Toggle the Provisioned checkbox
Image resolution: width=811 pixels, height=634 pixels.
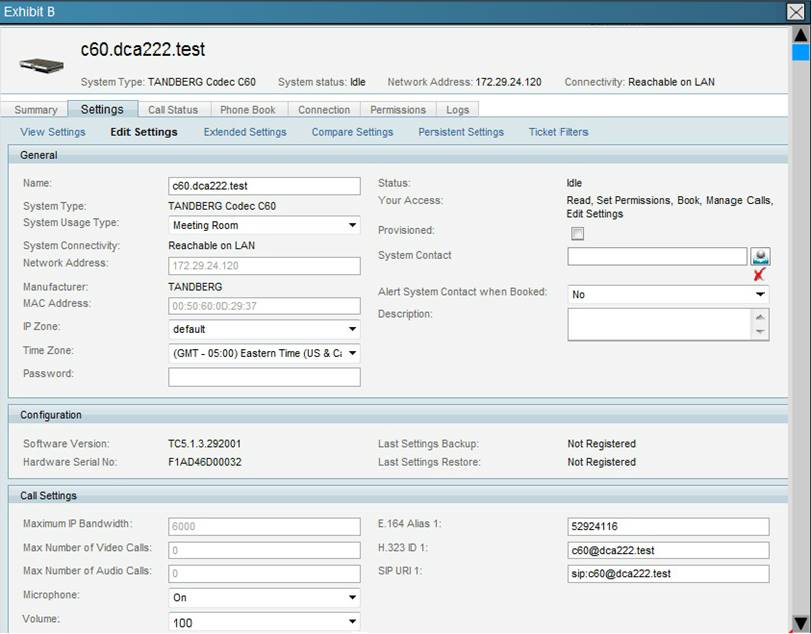click(x=577, y=233)
